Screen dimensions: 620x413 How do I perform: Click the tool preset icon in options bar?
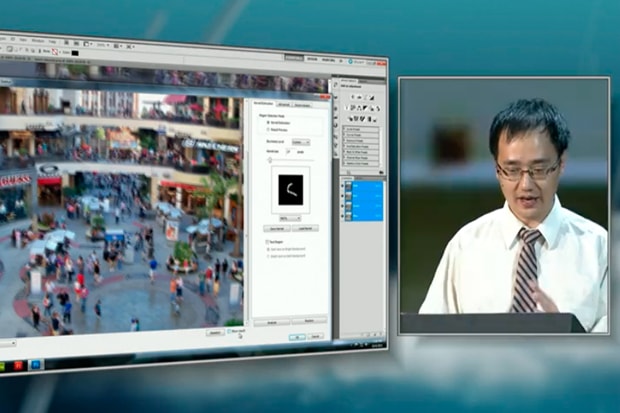[x=9, y=49]
